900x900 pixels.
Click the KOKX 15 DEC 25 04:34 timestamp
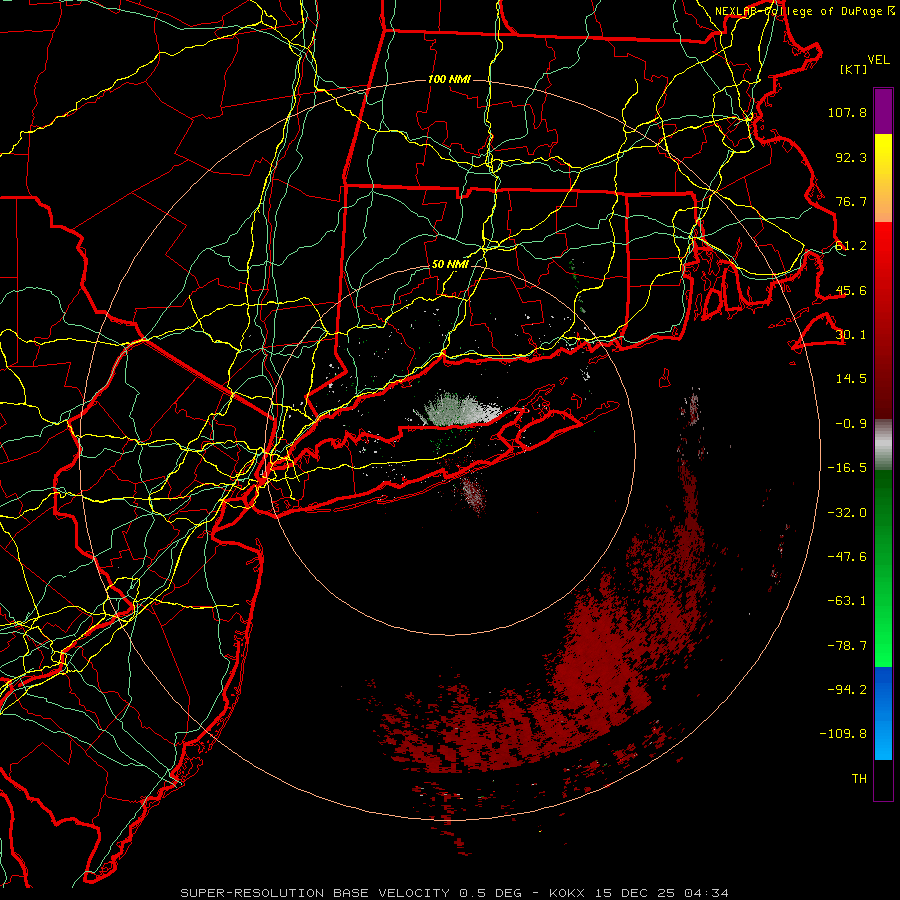(x=639, y=893)
